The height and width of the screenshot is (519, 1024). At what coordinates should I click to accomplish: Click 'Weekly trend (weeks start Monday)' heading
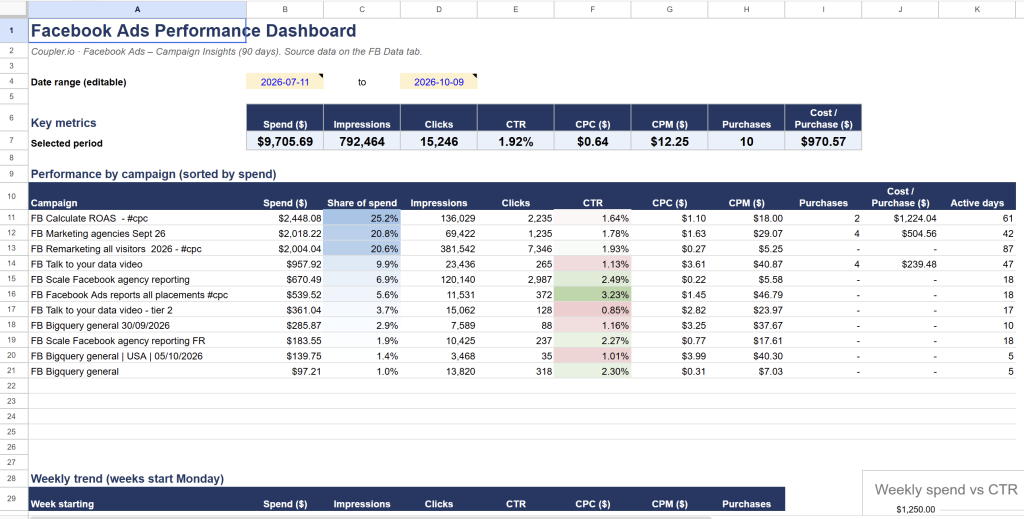[x=127, y=479]
